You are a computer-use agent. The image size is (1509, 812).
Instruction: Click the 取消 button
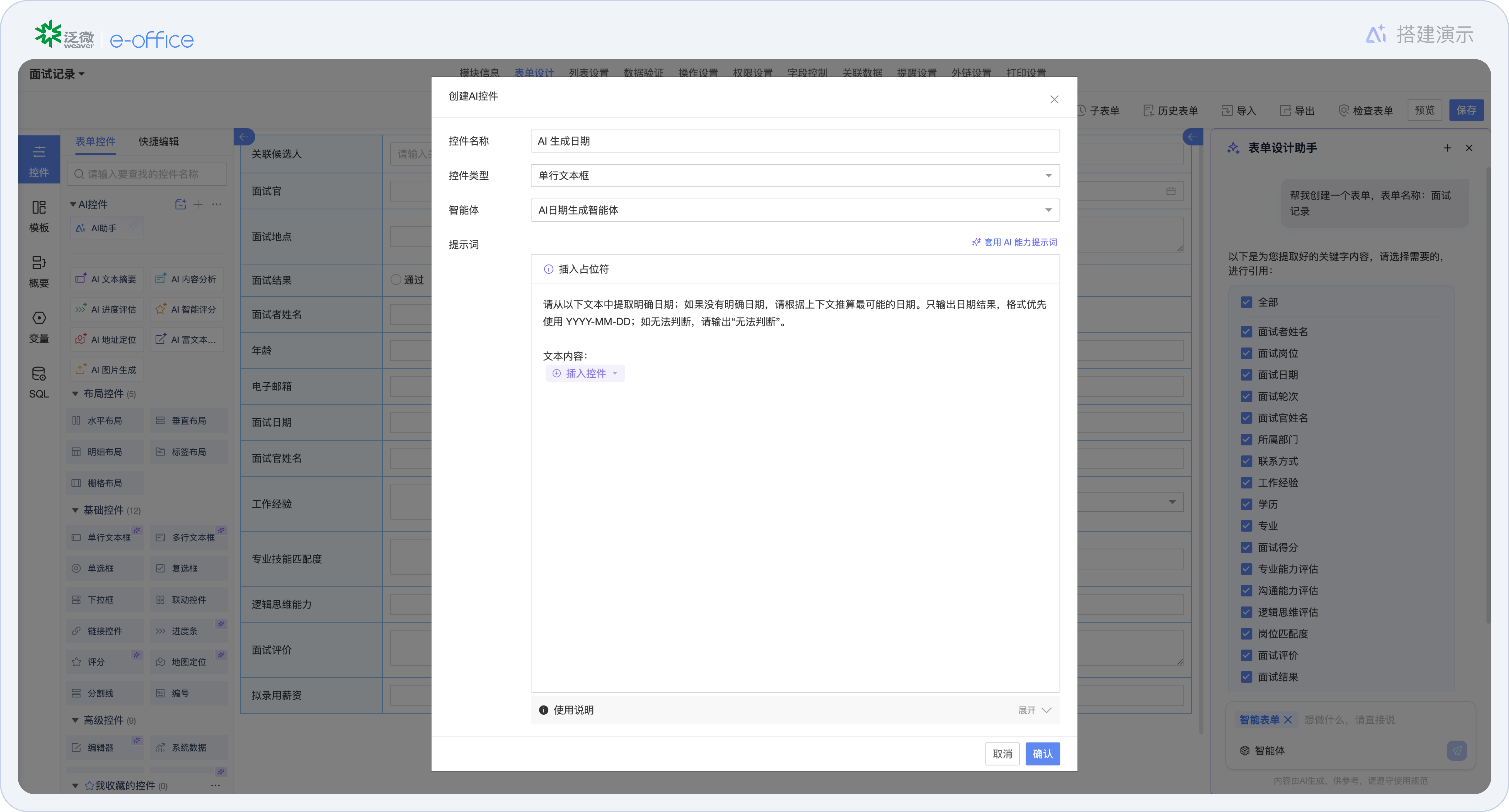1002,753
